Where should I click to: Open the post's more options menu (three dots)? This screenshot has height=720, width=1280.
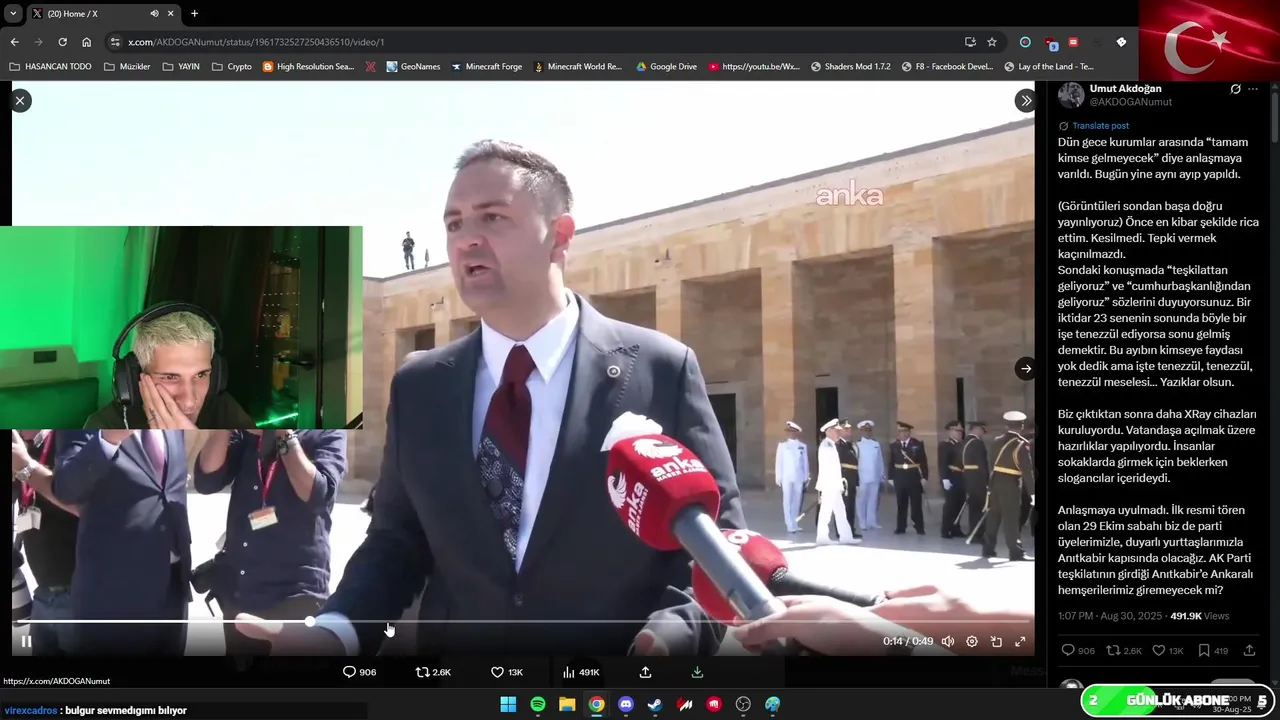pyautogui.click(x=1253, y=89)
